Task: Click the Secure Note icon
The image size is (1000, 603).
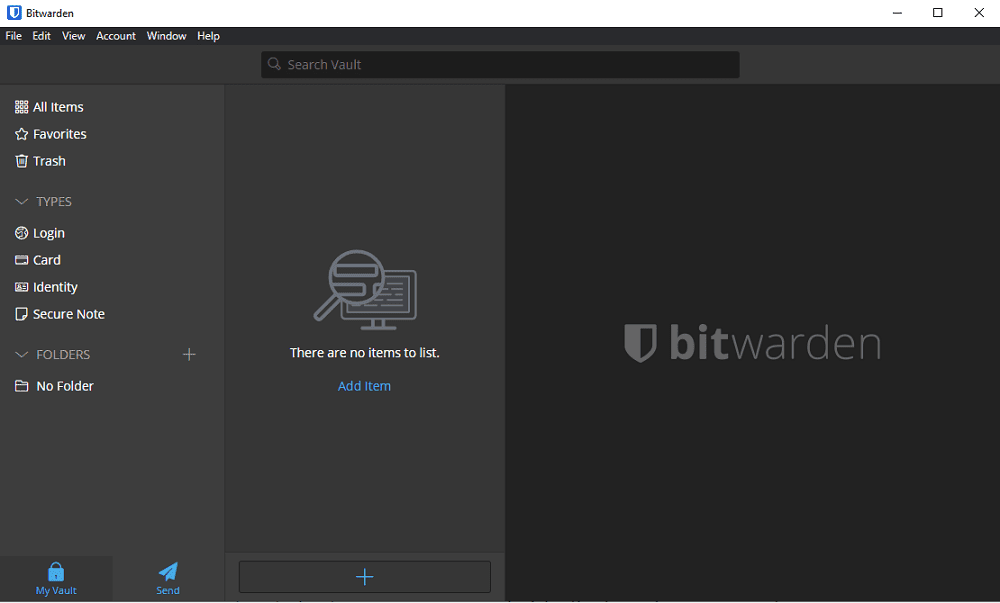Action: [x=21, y=313]
